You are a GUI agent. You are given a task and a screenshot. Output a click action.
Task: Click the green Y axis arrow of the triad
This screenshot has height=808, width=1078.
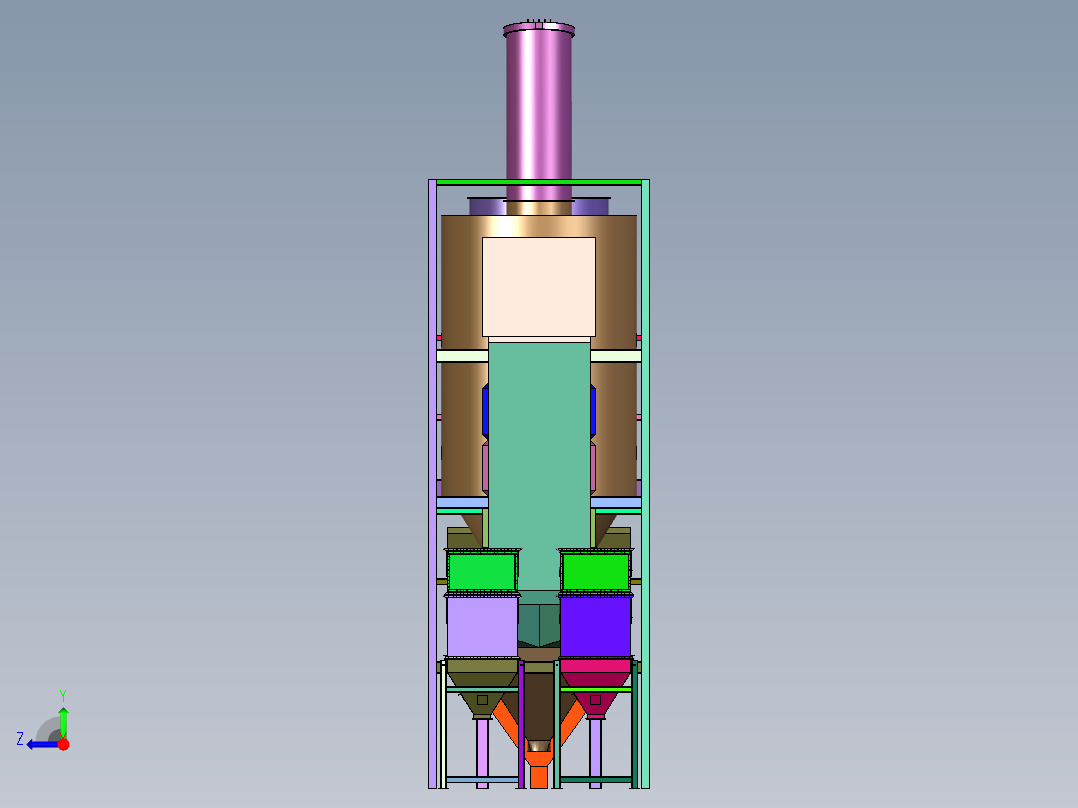click(x=63, y=722)
